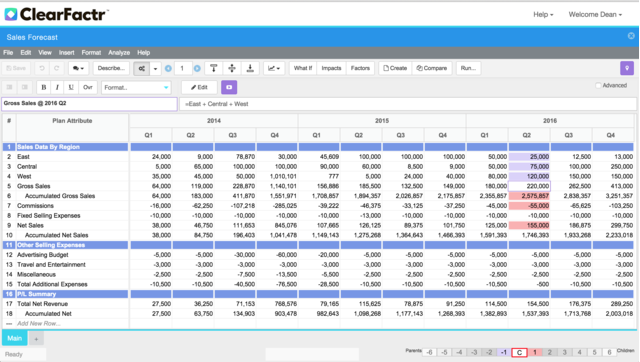Click the level number field showing 1

(x=182, y=68)
